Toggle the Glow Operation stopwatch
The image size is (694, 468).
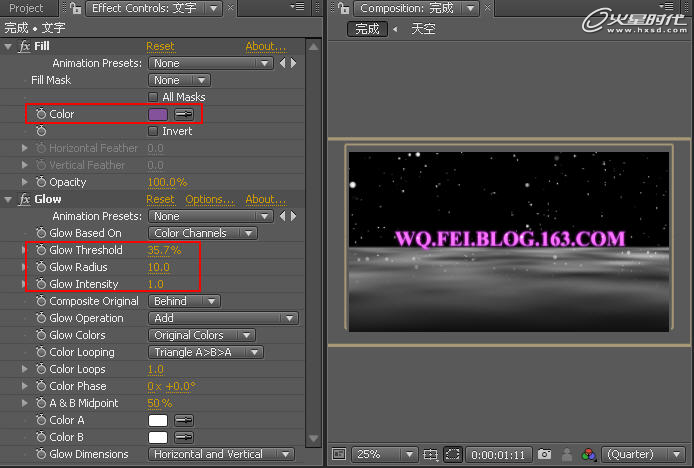pos(41,317)
